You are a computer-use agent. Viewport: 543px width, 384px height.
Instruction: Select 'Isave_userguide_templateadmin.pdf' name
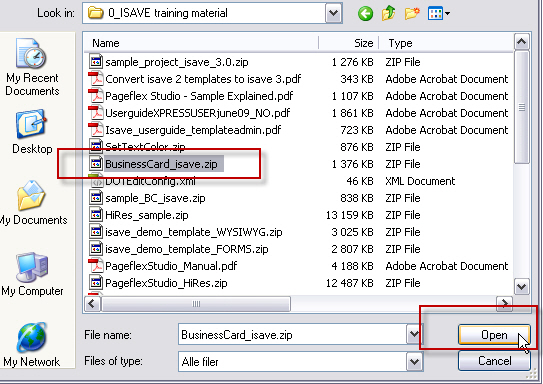point(193,130)
